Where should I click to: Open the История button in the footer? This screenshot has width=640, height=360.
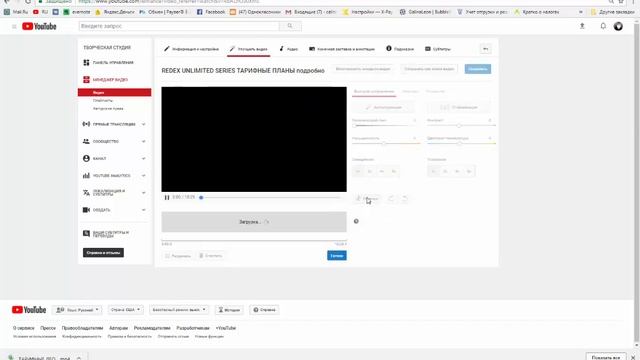coord(229,310)
